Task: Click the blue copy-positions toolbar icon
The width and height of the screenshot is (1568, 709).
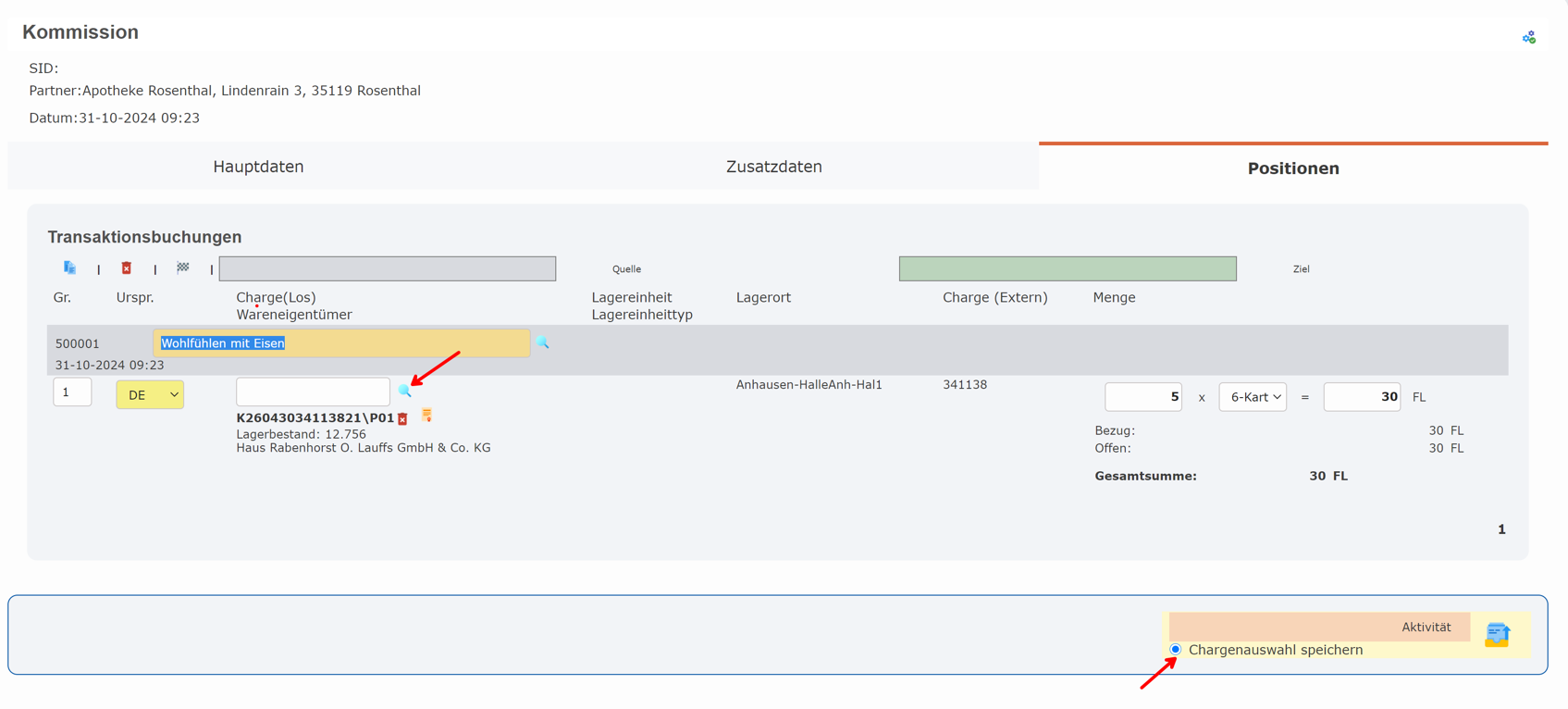Action: (x=69, y=267)
